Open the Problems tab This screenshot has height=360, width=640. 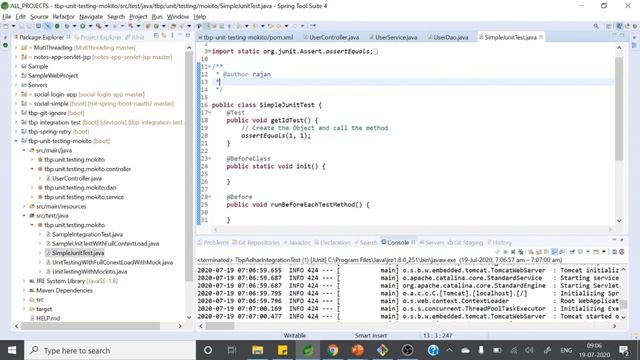(213, 242)
